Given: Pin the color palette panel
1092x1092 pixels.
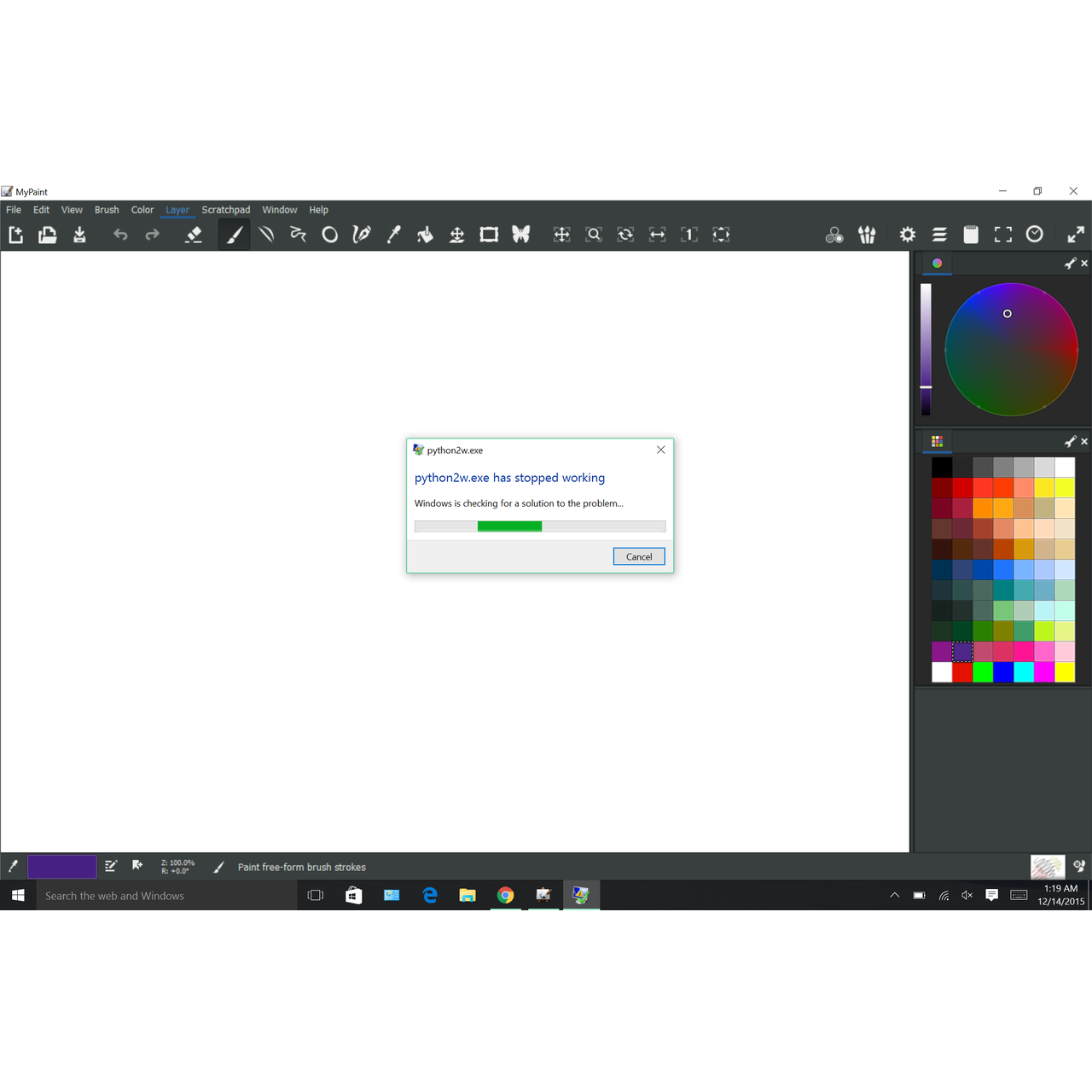Looking at the screenshot, I should [x=1070, y=441].
